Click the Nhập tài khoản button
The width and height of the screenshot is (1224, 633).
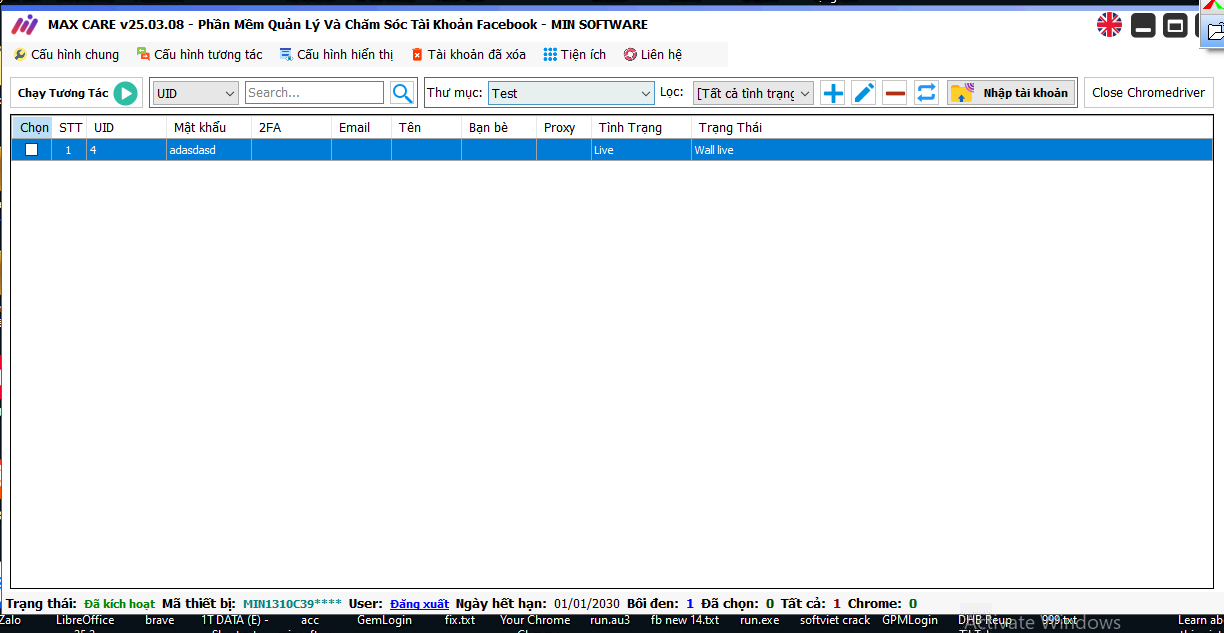(x=1012, y=93)
